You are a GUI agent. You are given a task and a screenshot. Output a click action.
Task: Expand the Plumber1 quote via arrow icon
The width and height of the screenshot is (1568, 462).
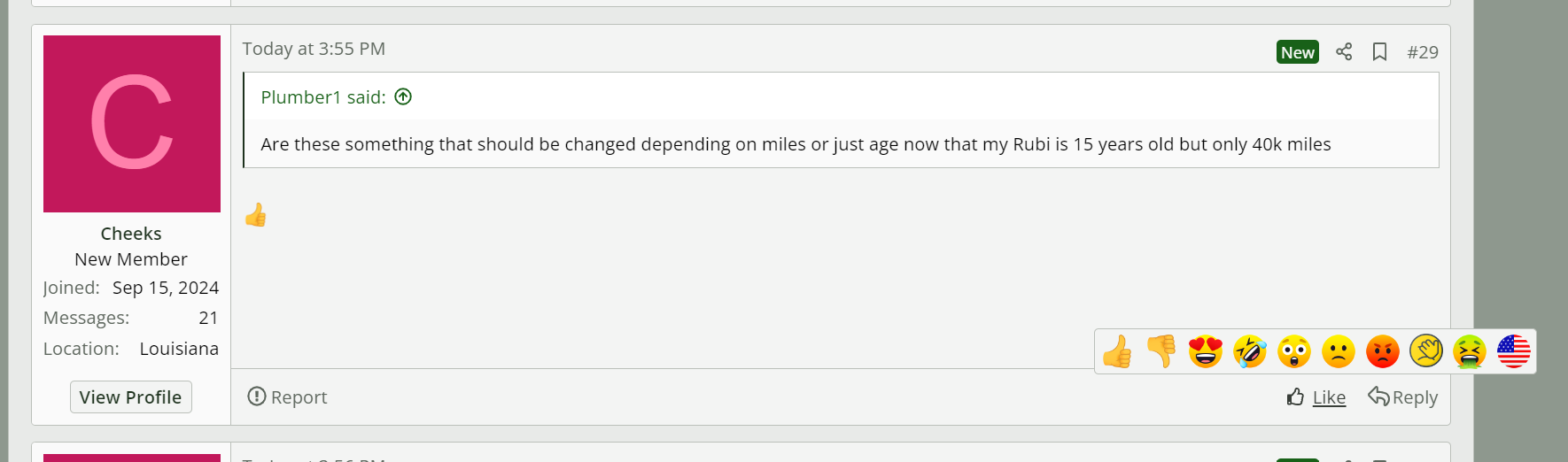tap(403, 97)
